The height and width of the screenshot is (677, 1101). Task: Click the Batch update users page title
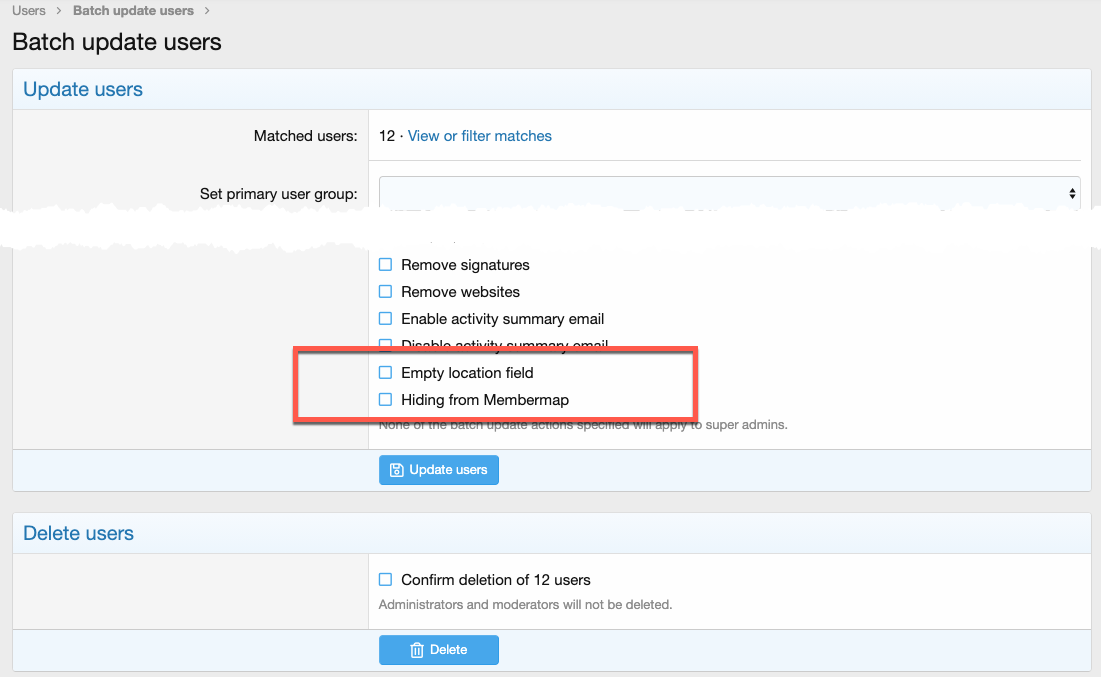tap(117, 42)
